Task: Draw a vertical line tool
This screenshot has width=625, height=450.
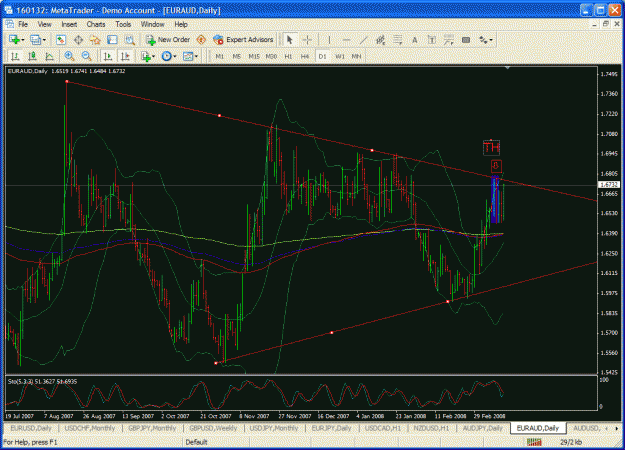Action: click(x=329, y=40)
